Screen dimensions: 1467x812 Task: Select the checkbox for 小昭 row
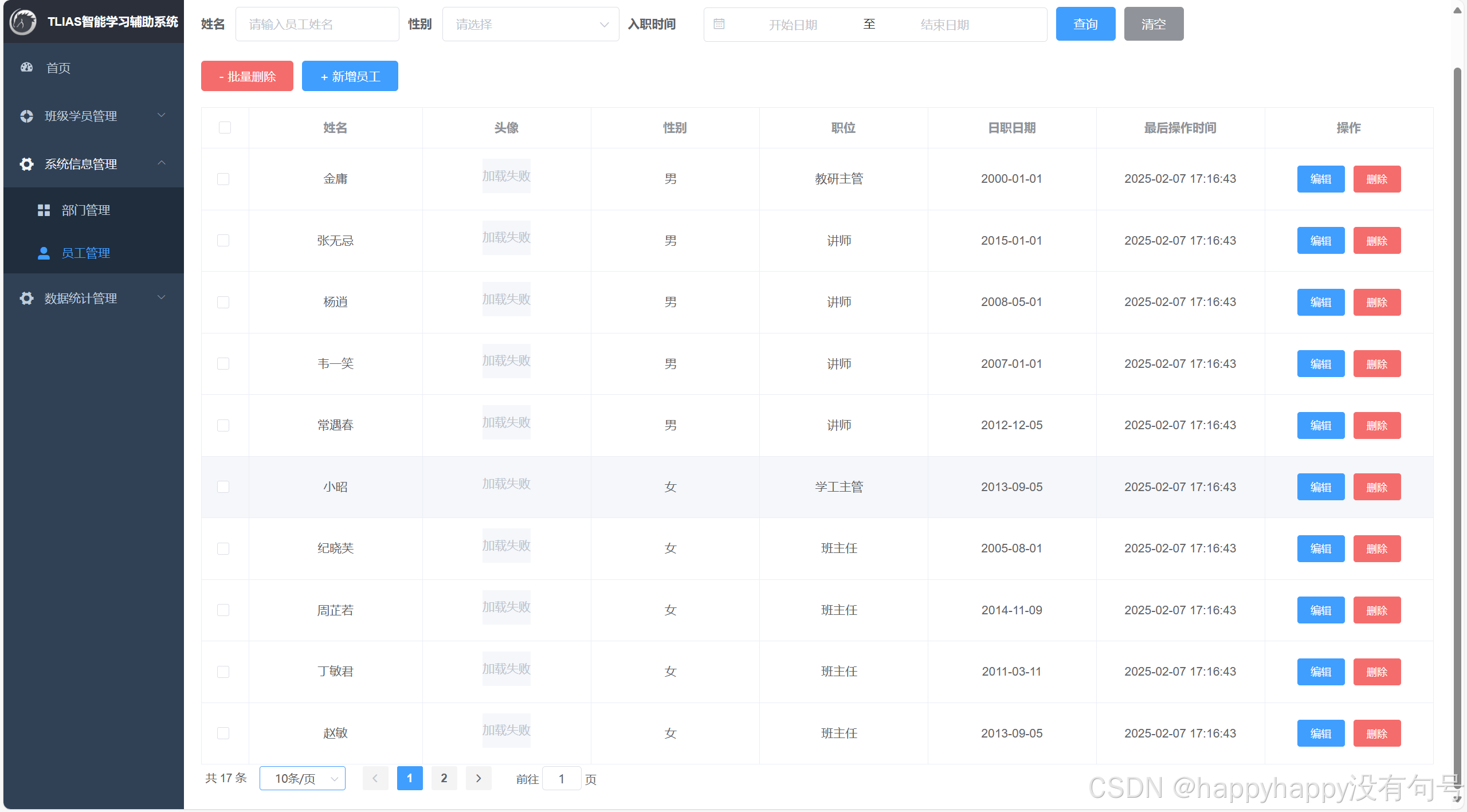tap(223, 487)
